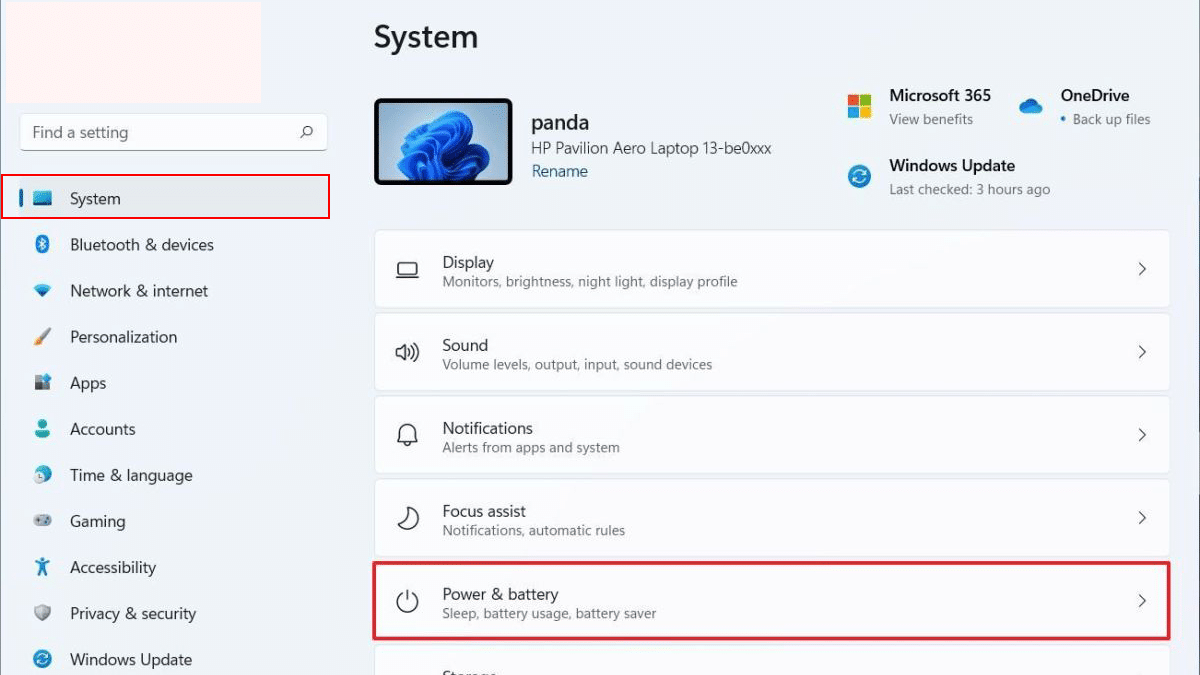Open Focus assist via its chevron
Image resolution: width=1200 pixels, height=675 pixels.
(x=1142, y=519)
